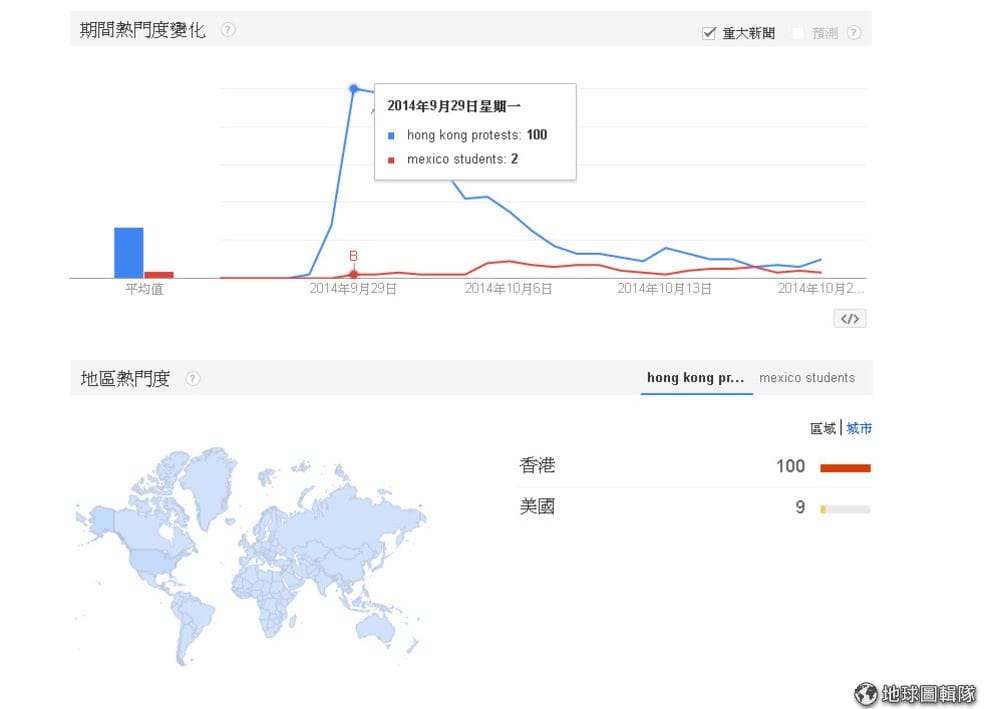Select the hong kong pr... tab
990x709 pixels.
tap(695, 378)
